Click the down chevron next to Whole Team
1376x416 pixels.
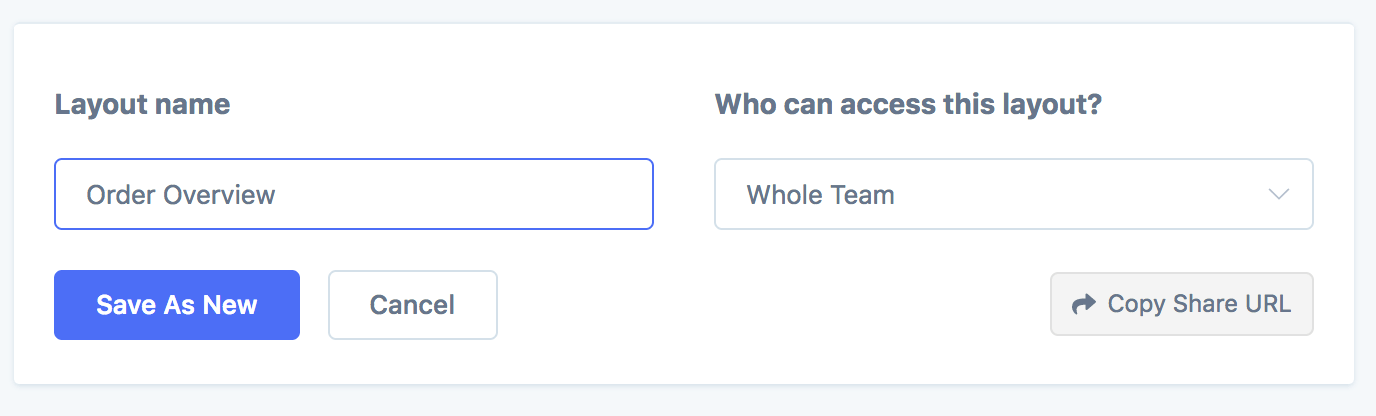[1278, 194]
